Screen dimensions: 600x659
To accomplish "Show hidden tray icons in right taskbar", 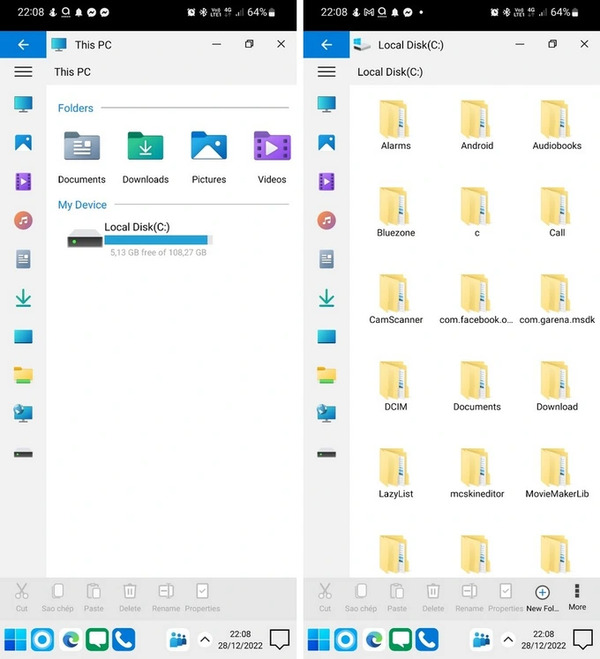I will point(508,640).
